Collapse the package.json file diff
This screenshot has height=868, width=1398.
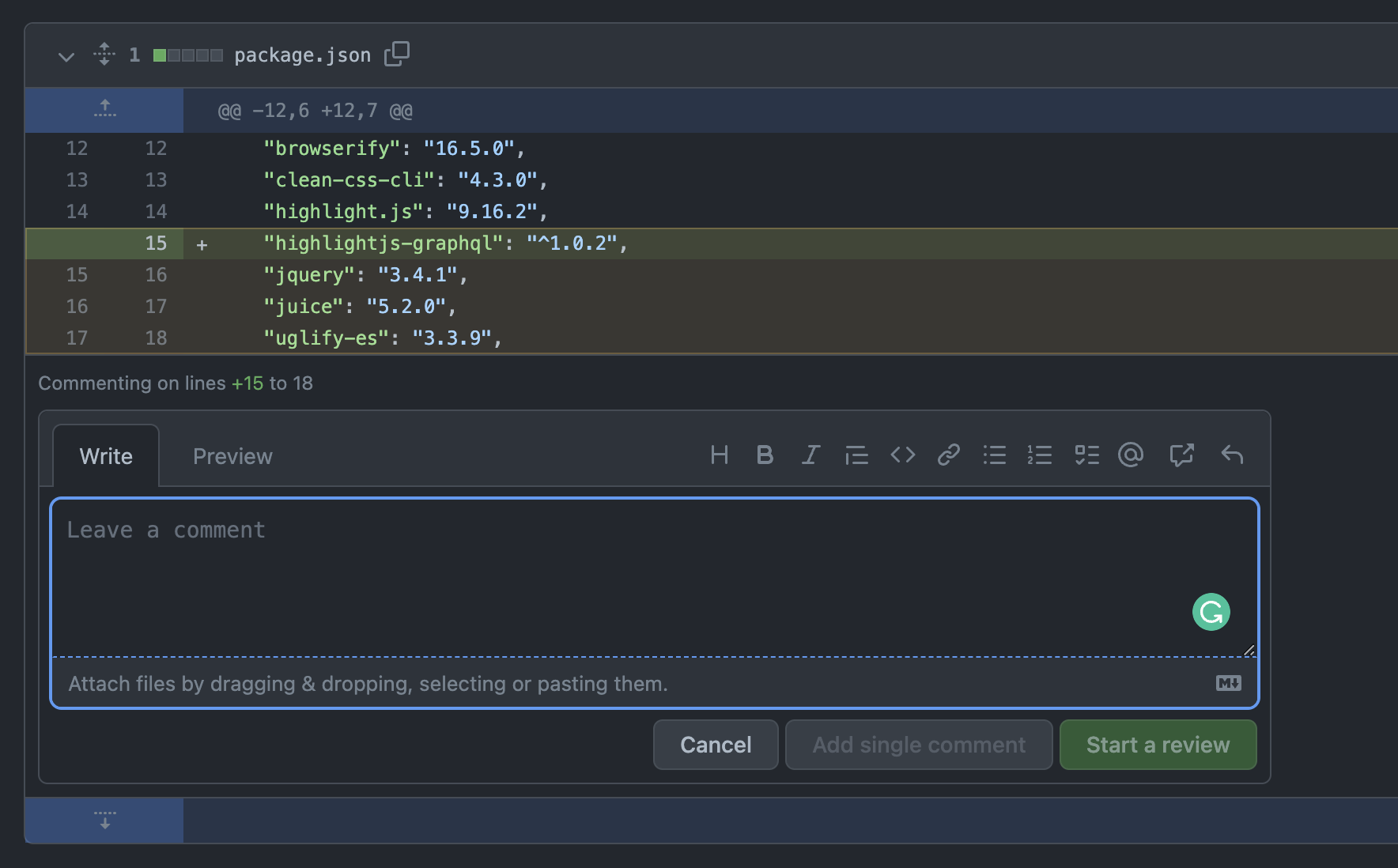(x=66, y=56)
